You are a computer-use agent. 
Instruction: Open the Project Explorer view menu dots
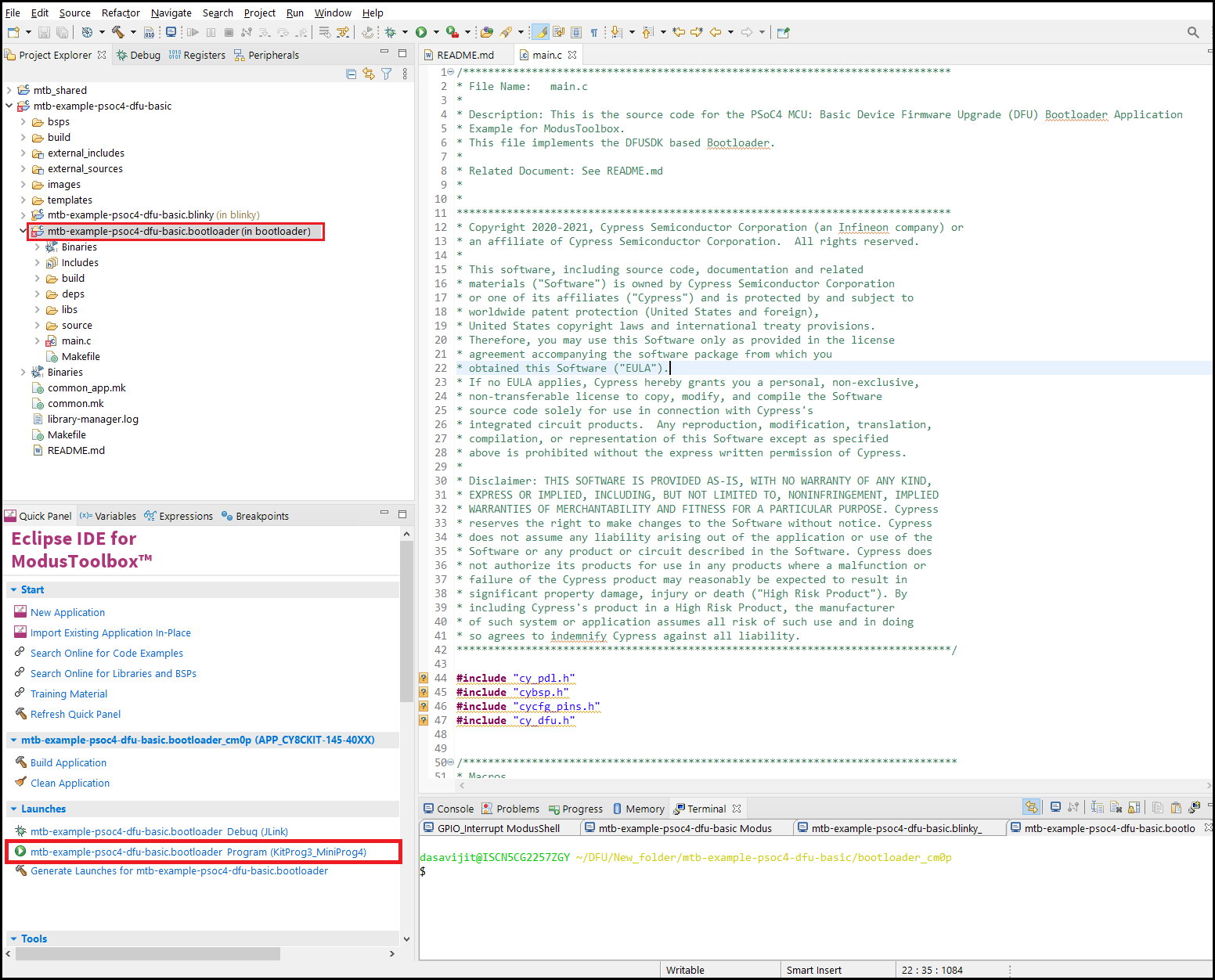pos(405,74)
